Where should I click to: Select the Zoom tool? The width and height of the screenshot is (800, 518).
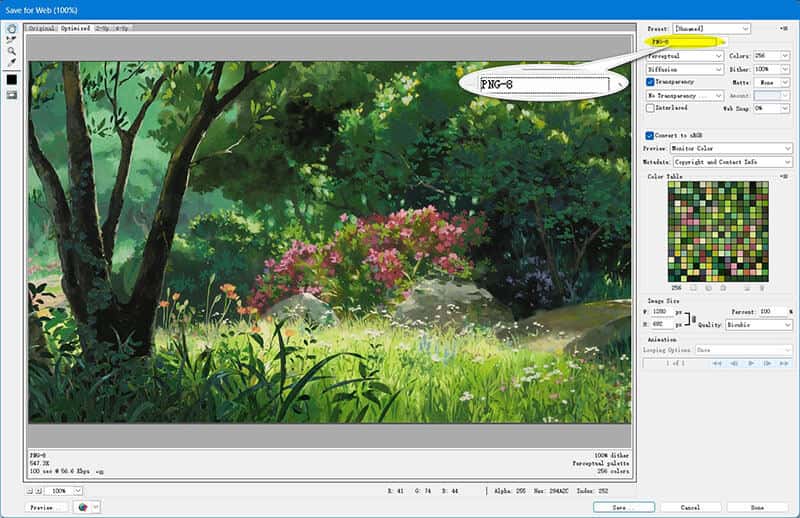pos(12,51)
